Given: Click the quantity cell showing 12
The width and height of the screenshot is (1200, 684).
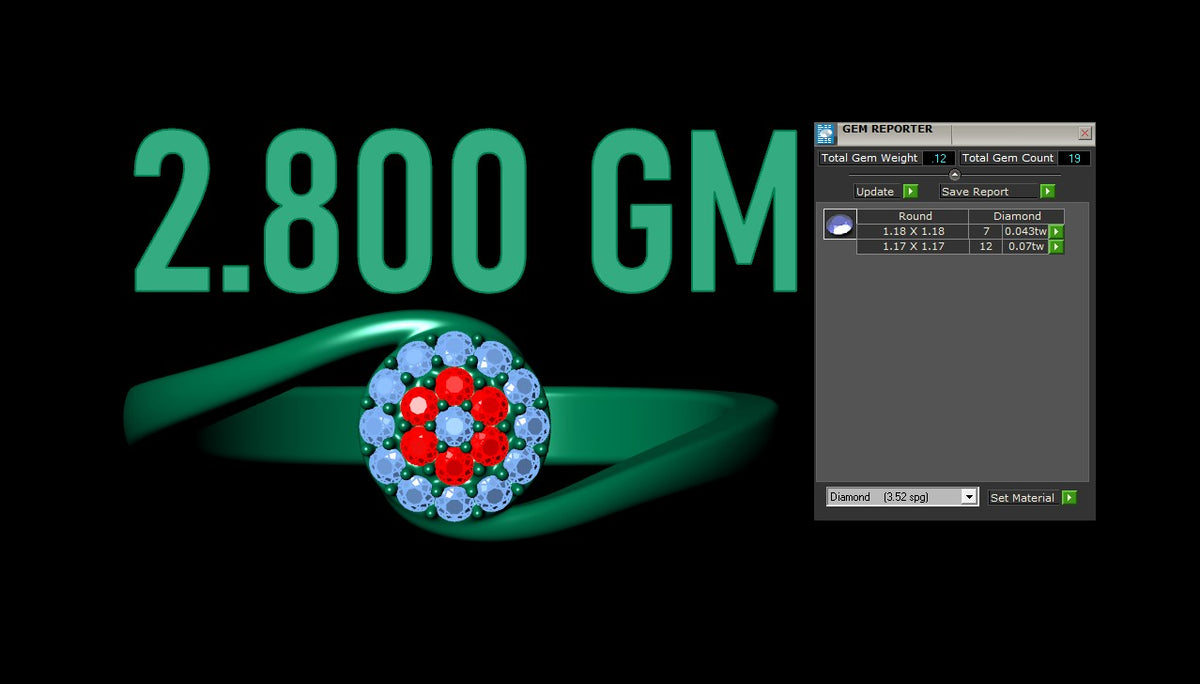Looking at the screenshot, I should pyautogui.click(x=986, y=246).
